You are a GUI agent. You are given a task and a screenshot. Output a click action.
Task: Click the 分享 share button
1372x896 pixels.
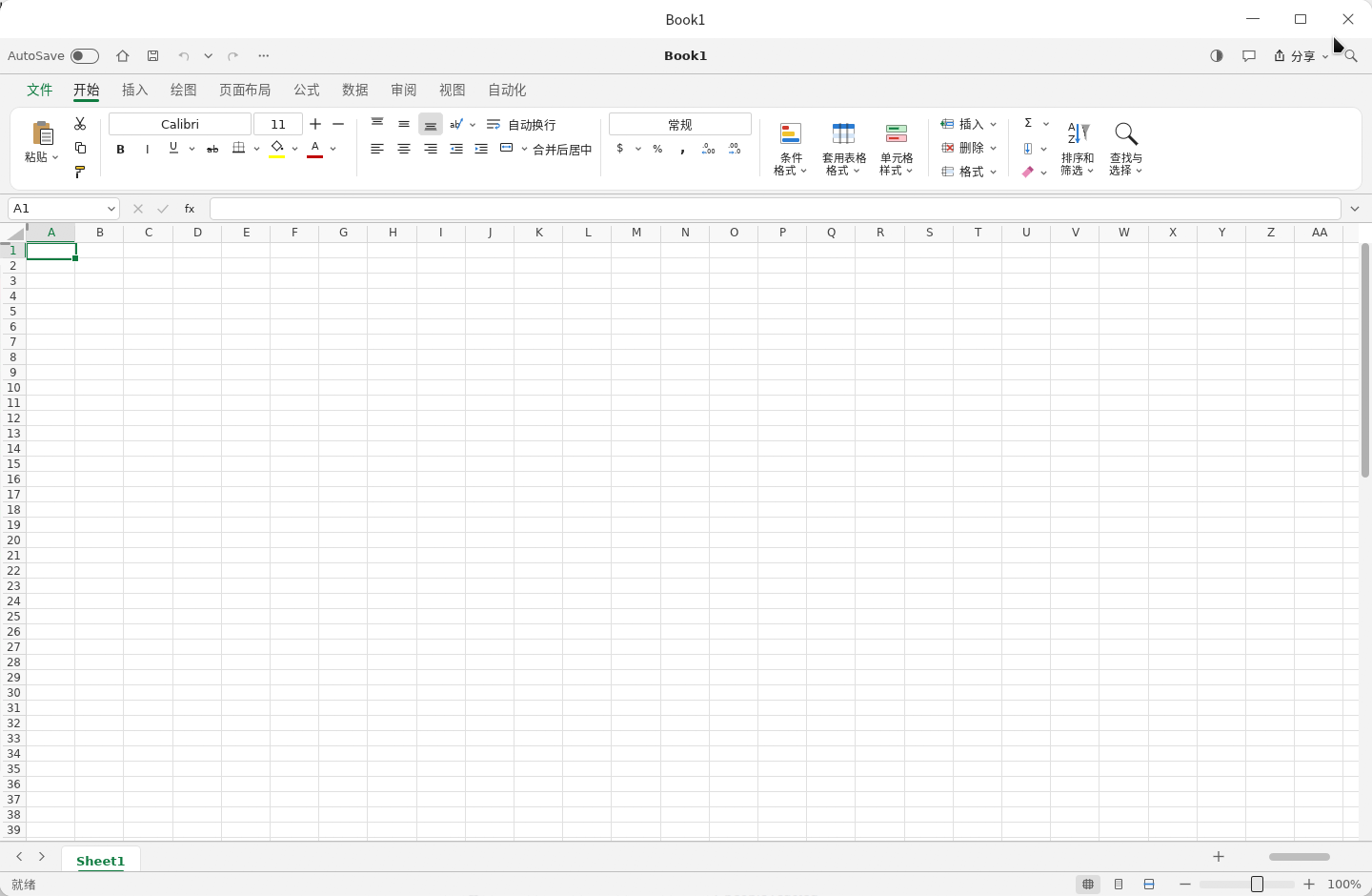tap(1301, 56)
